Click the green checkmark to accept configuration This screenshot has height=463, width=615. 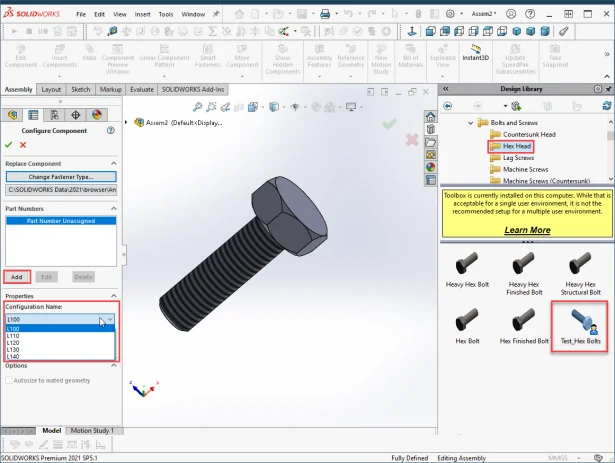click(10, 145)
